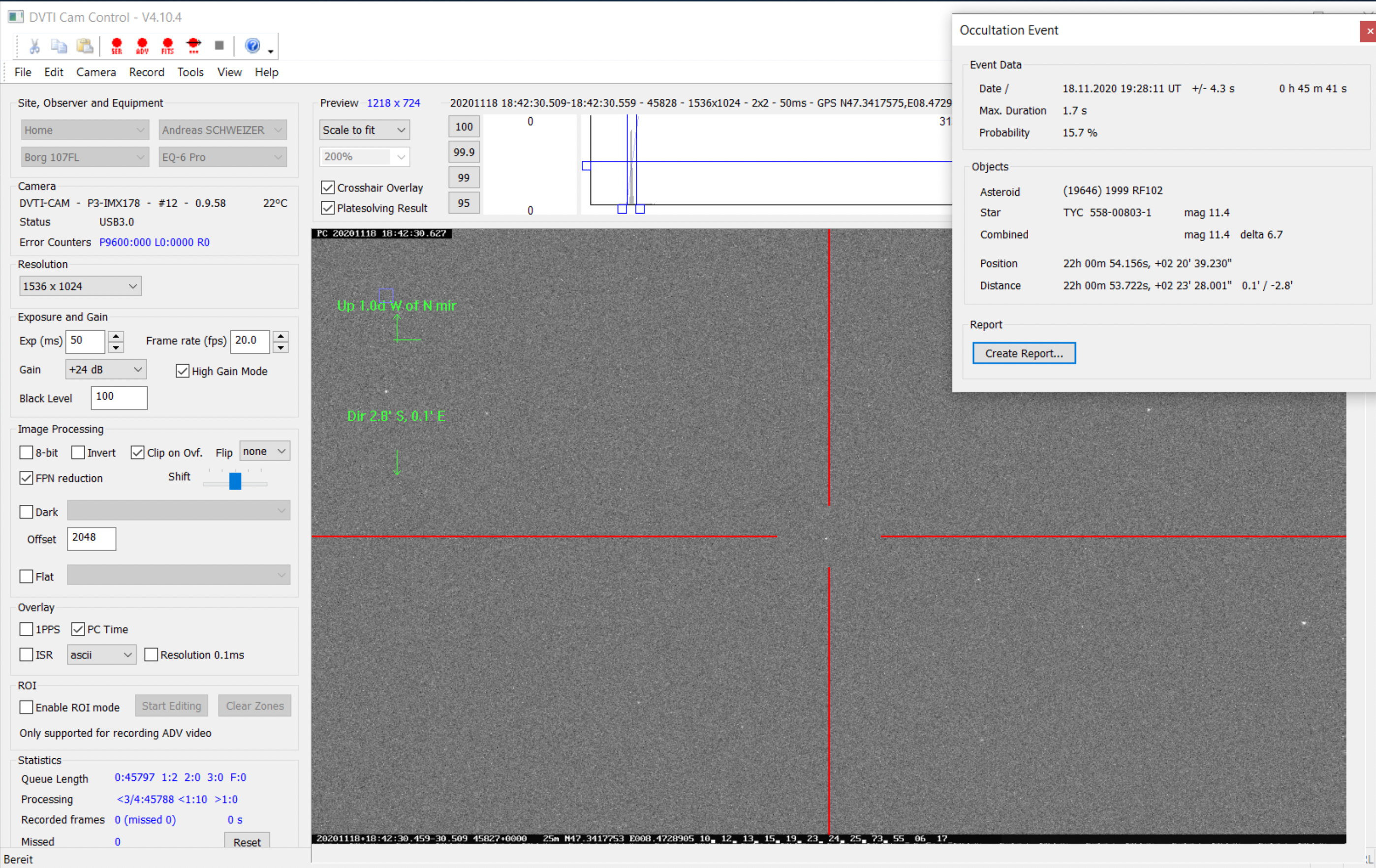The height and width of the screenshot is (868, 1376).
Task: Click the Create Report button
Action: pos(1024,353)
